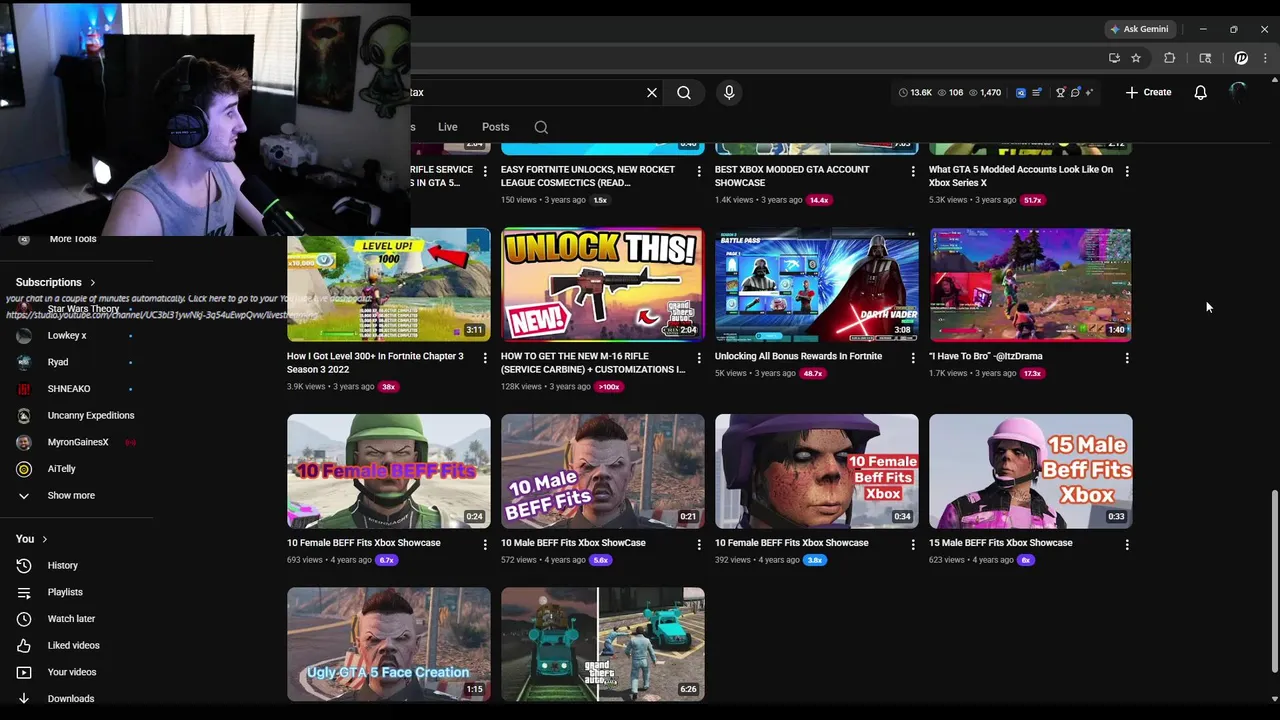Image resolution: width=1280 pixels, height=720 pixels.
Task: Search within channel using the magnifier icon
Action: point(541,127)
